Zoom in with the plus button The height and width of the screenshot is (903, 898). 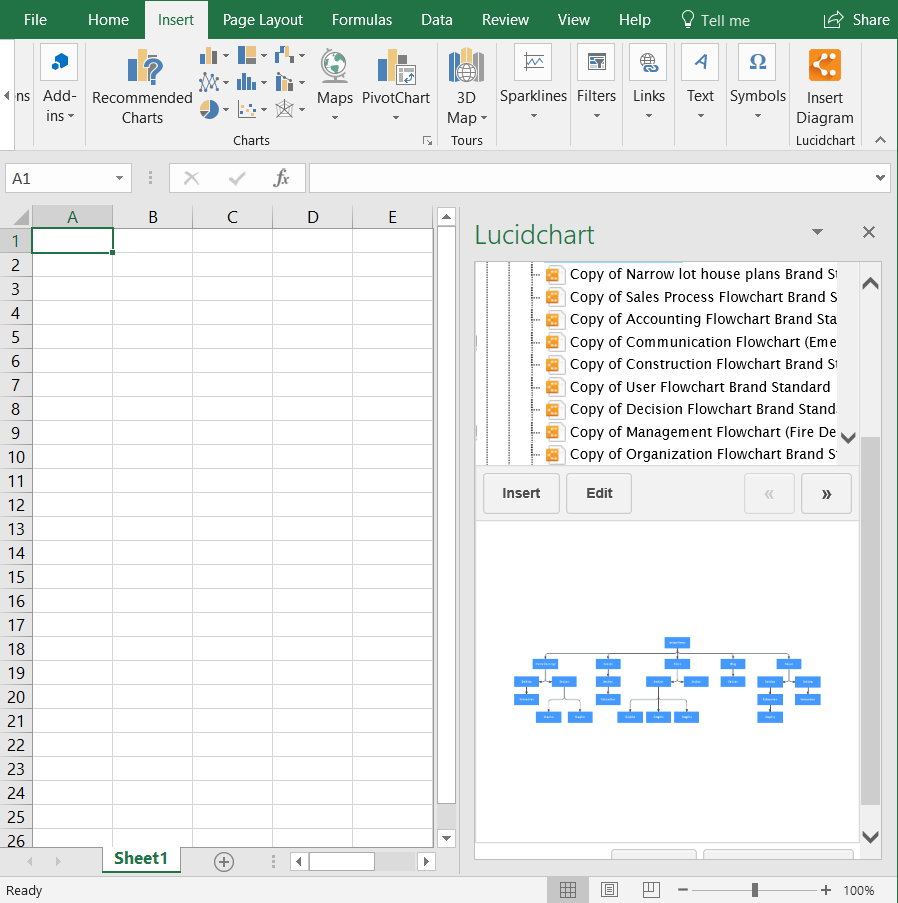point(825,890)
